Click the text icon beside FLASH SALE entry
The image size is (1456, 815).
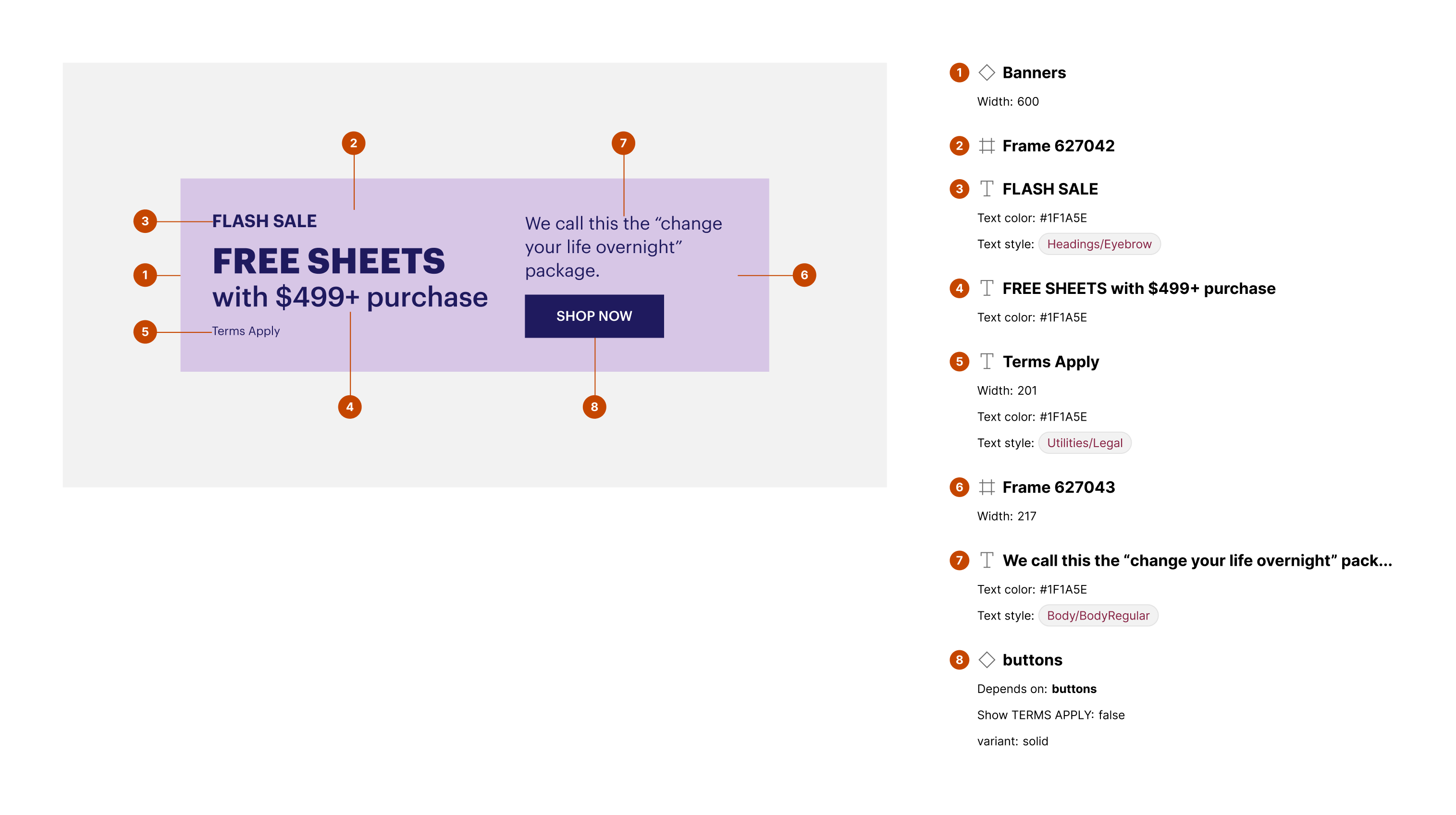[987, 189]
